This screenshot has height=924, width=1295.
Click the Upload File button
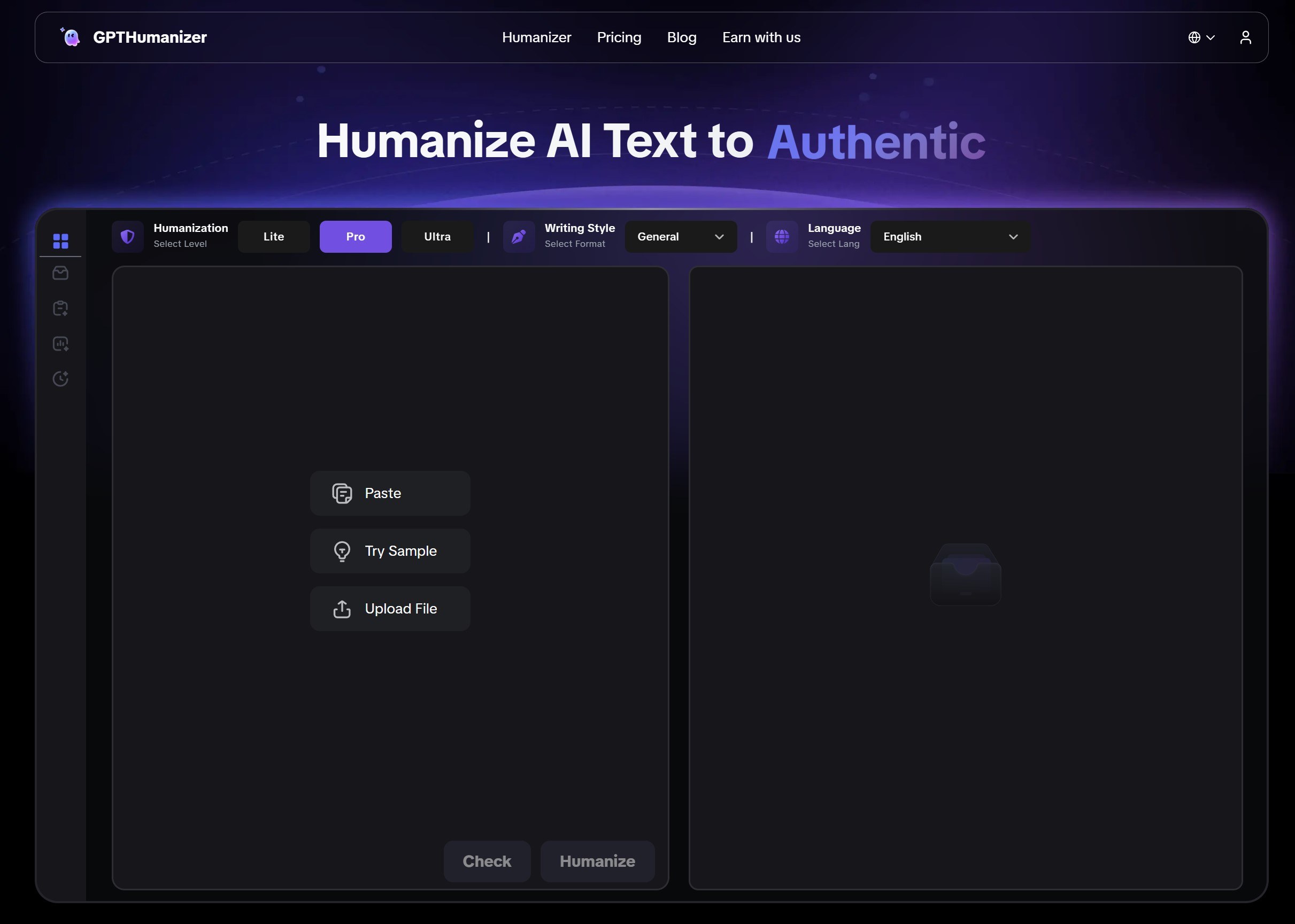click(390, 608)
